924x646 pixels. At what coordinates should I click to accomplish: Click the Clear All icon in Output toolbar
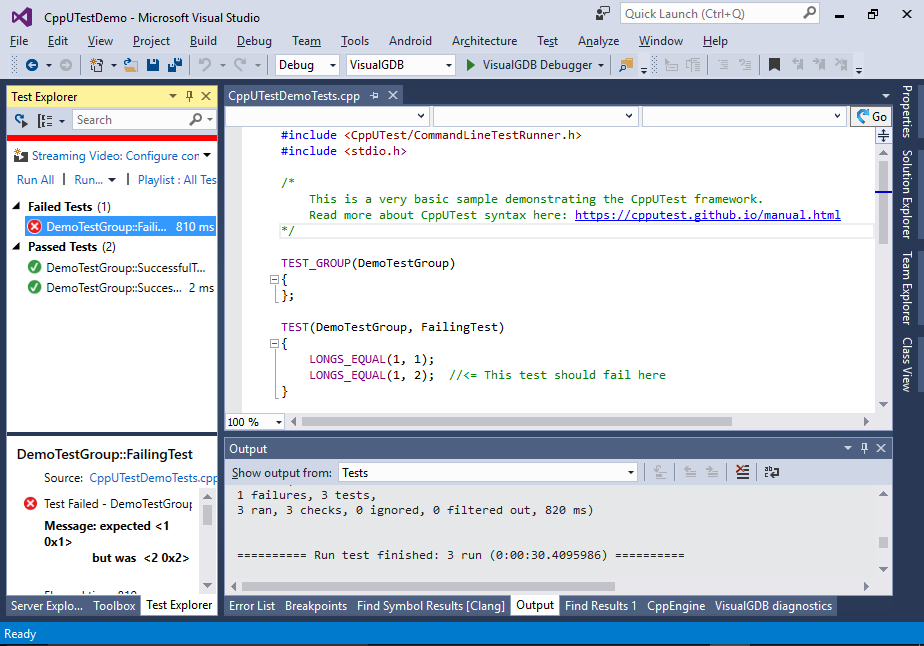tap(742, 472)
